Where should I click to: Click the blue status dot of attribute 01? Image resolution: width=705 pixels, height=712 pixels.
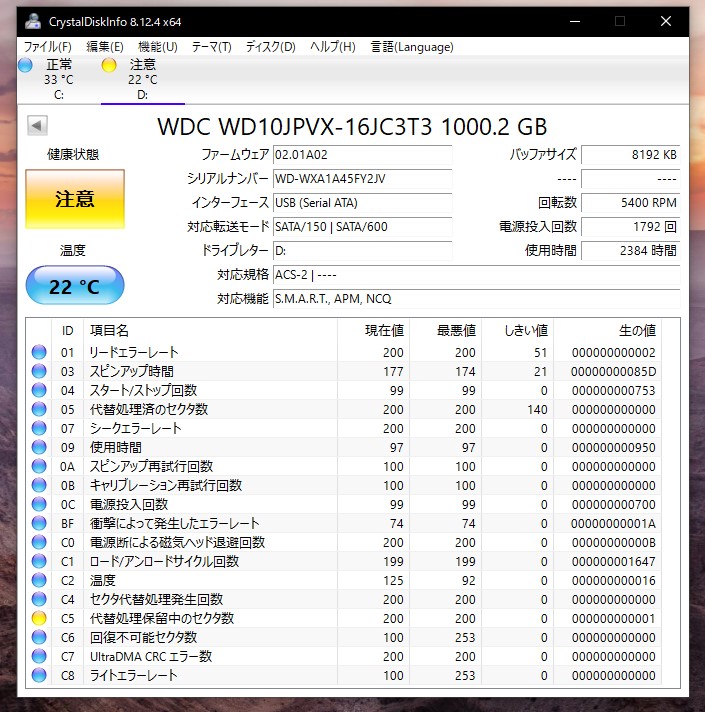click(39, 352)
